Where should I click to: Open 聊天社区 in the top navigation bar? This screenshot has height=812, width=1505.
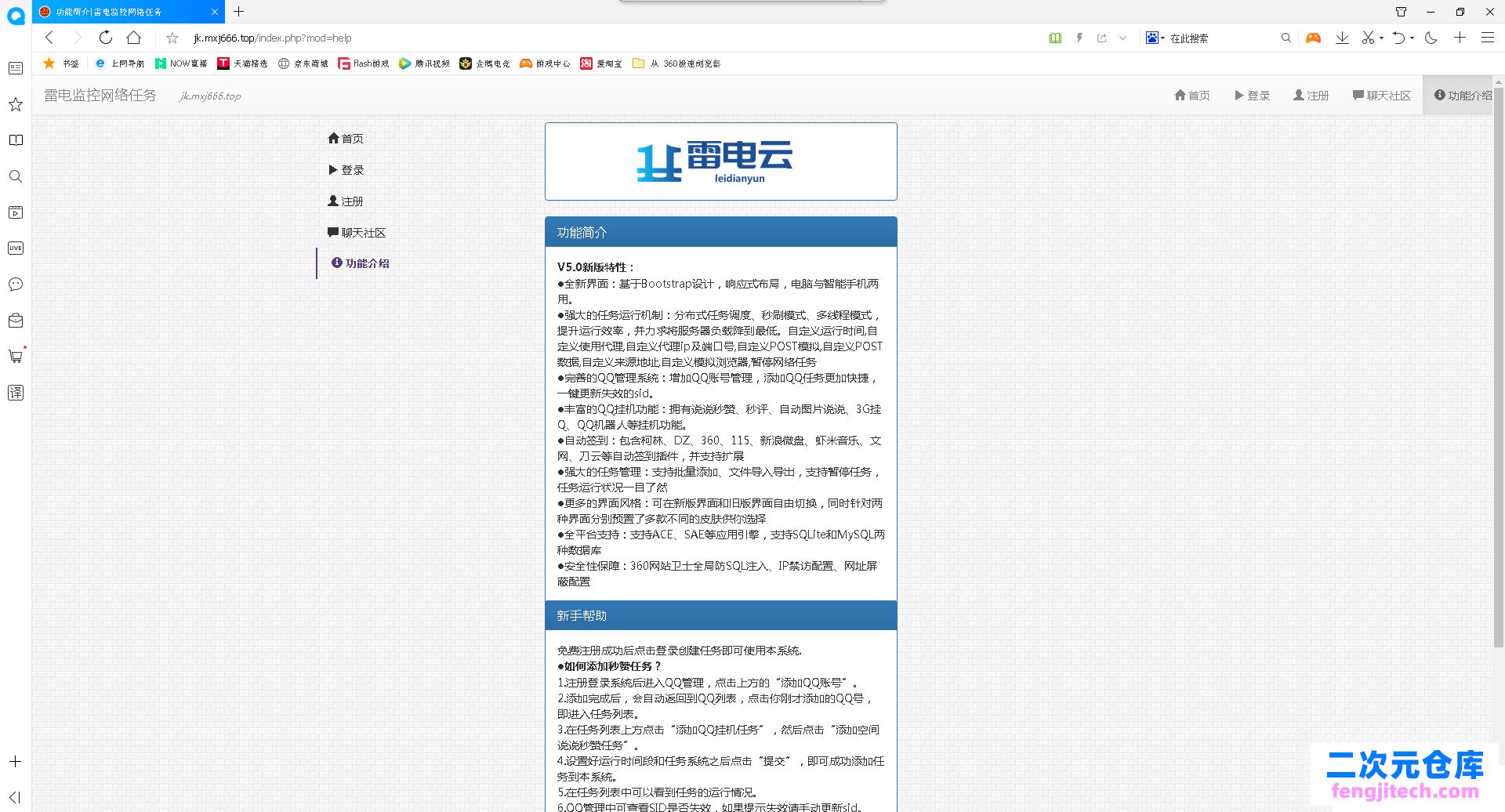tap(1382, 96)
